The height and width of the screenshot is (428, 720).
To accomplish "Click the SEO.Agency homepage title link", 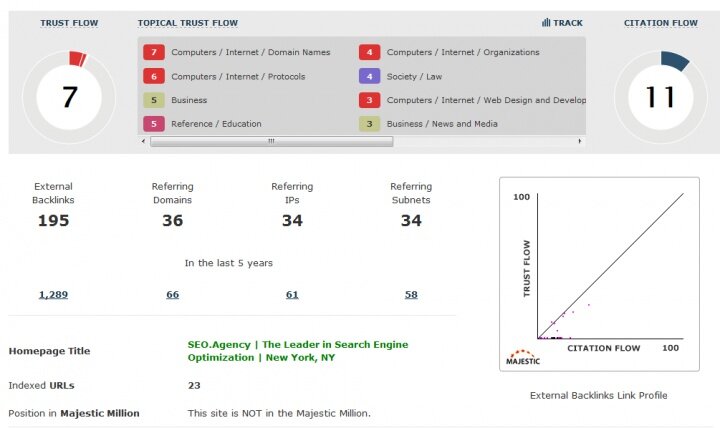I will tap(298, 351).
